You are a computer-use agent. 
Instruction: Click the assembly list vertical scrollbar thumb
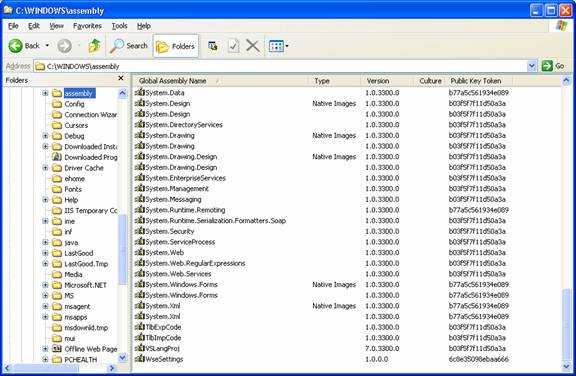click(x=566, y=325)
